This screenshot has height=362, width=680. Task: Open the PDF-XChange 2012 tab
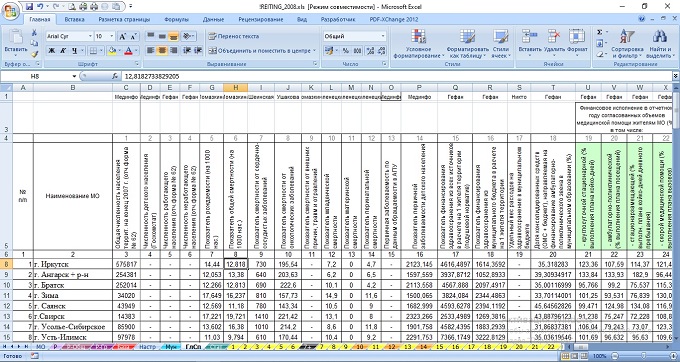[394, 20]
